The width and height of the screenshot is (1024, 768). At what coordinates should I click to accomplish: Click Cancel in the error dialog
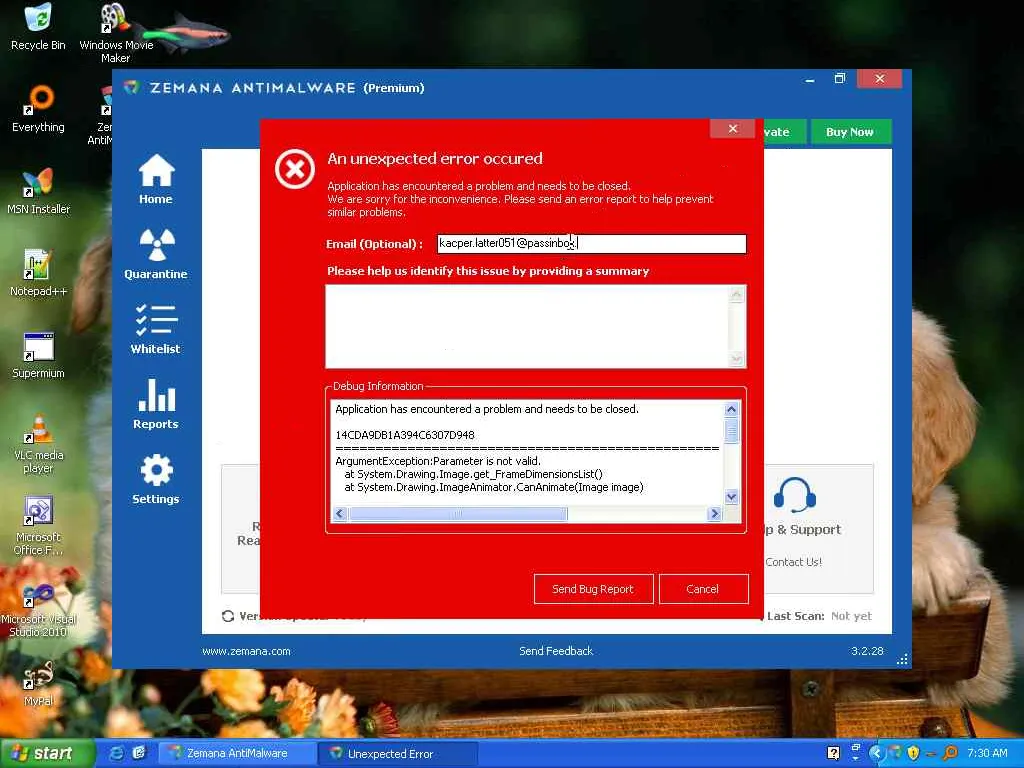pyautogui.click(x=703, y=589)
